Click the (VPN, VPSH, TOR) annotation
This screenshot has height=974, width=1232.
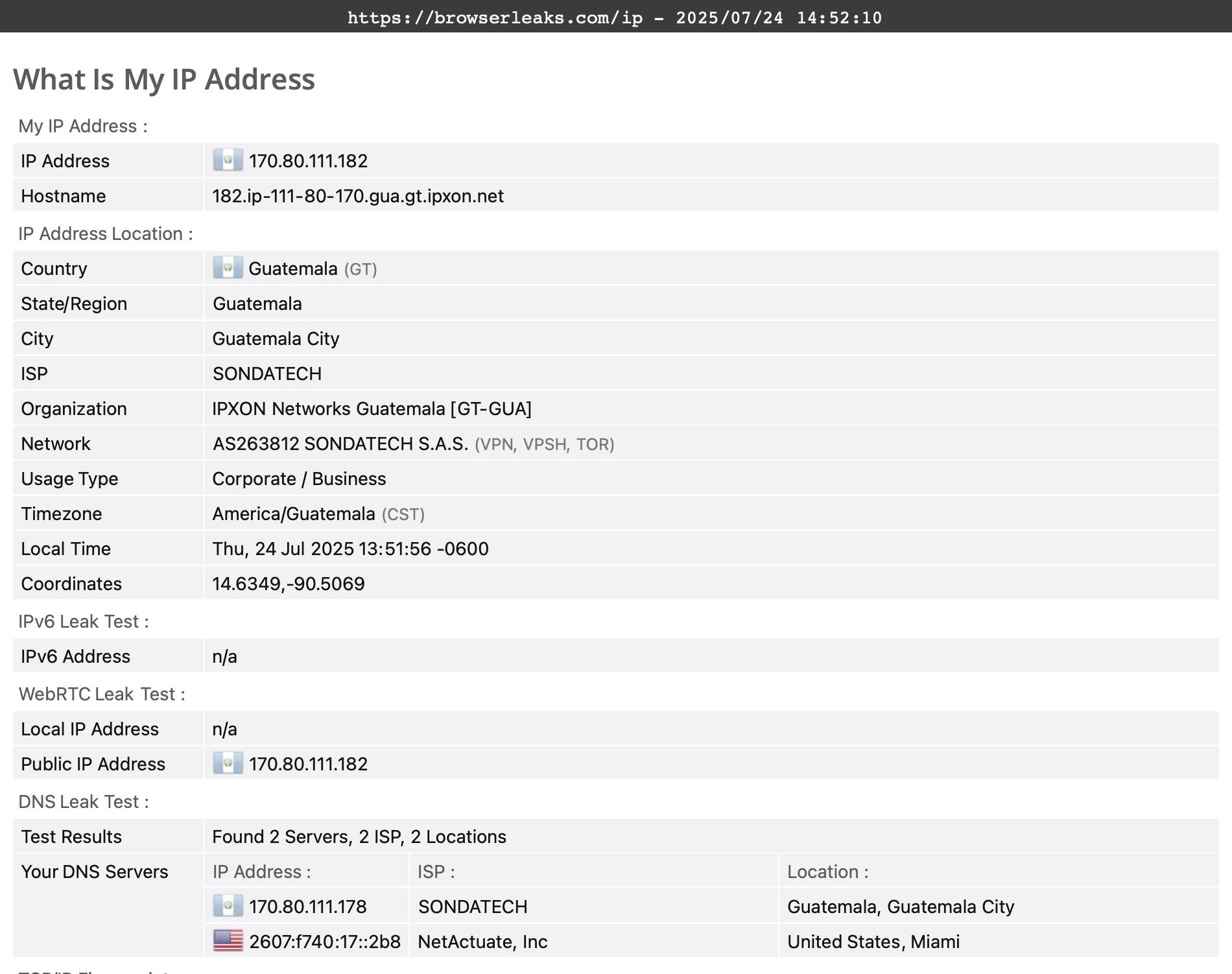pyautogui.click(x=545, y=444)
